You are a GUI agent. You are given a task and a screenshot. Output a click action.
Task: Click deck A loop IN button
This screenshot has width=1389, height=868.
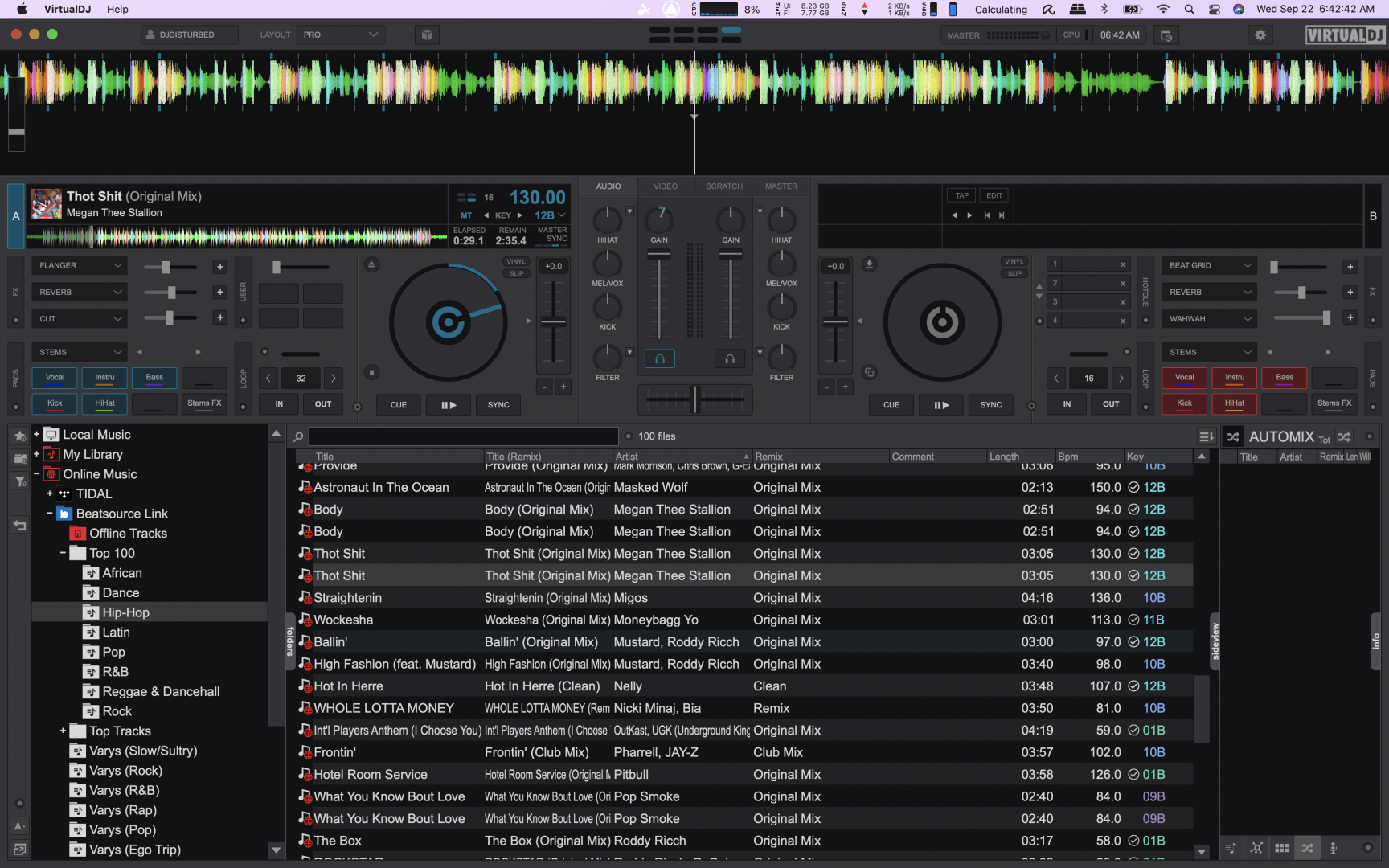pos(279,404)
